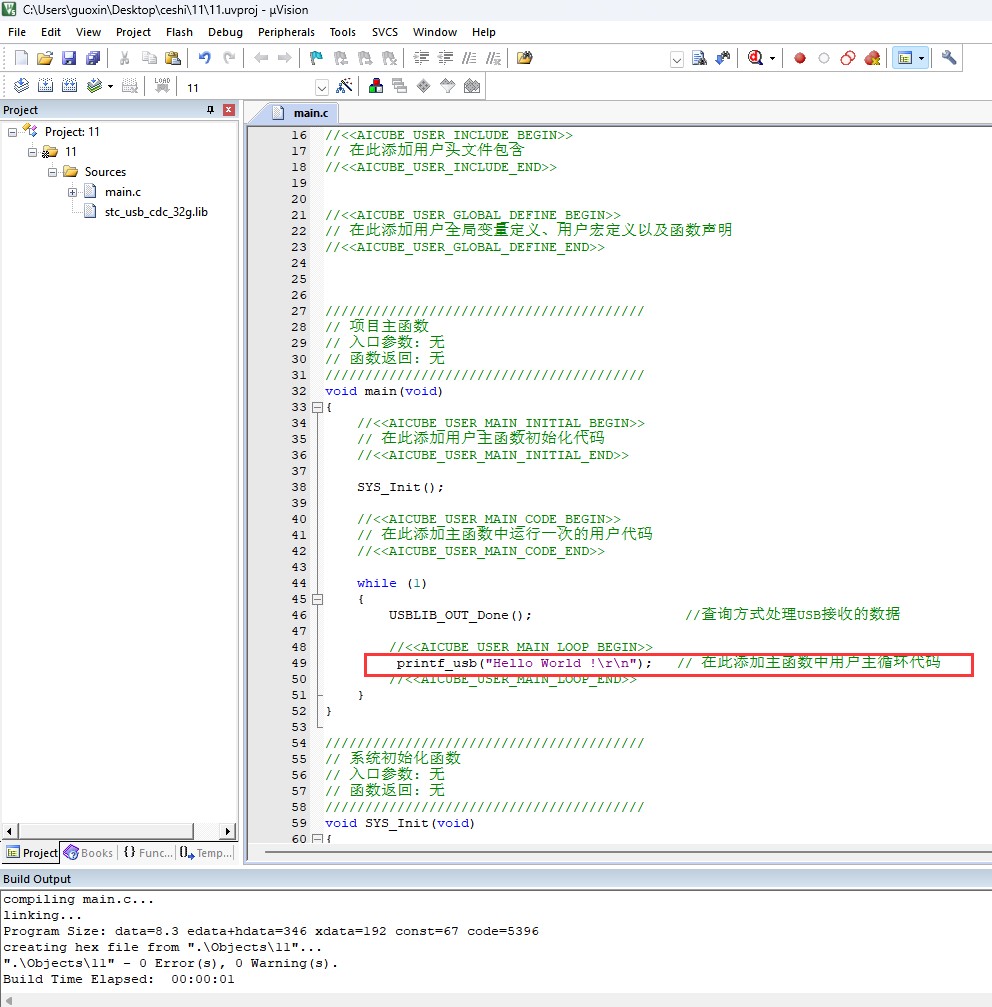Image resolution: width=992 pixels, height=1007 pixels.
Task: Rebuild all target files
Action: tap(69, 86)
